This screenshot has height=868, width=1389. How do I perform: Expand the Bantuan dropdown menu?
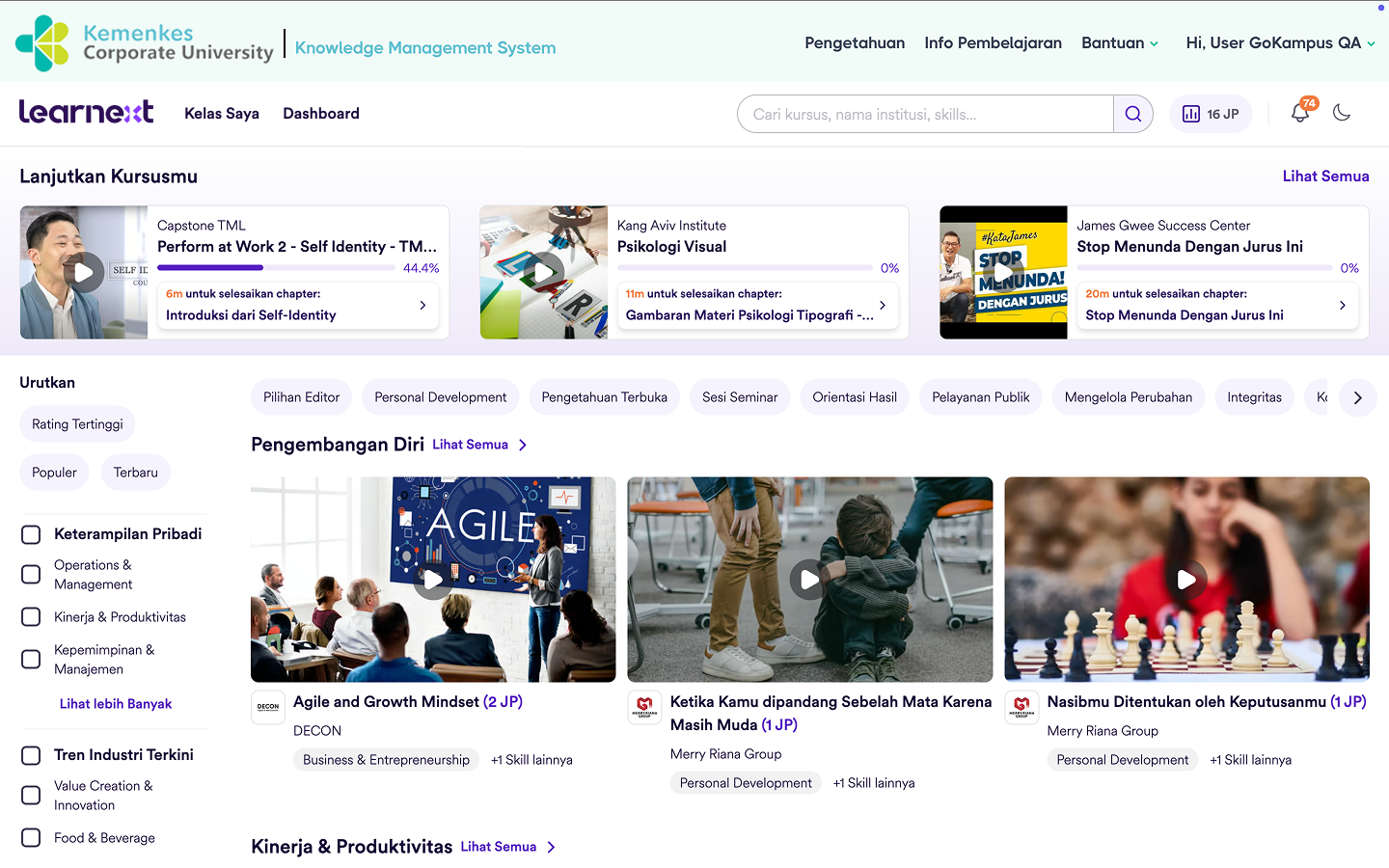point(1120,42)
